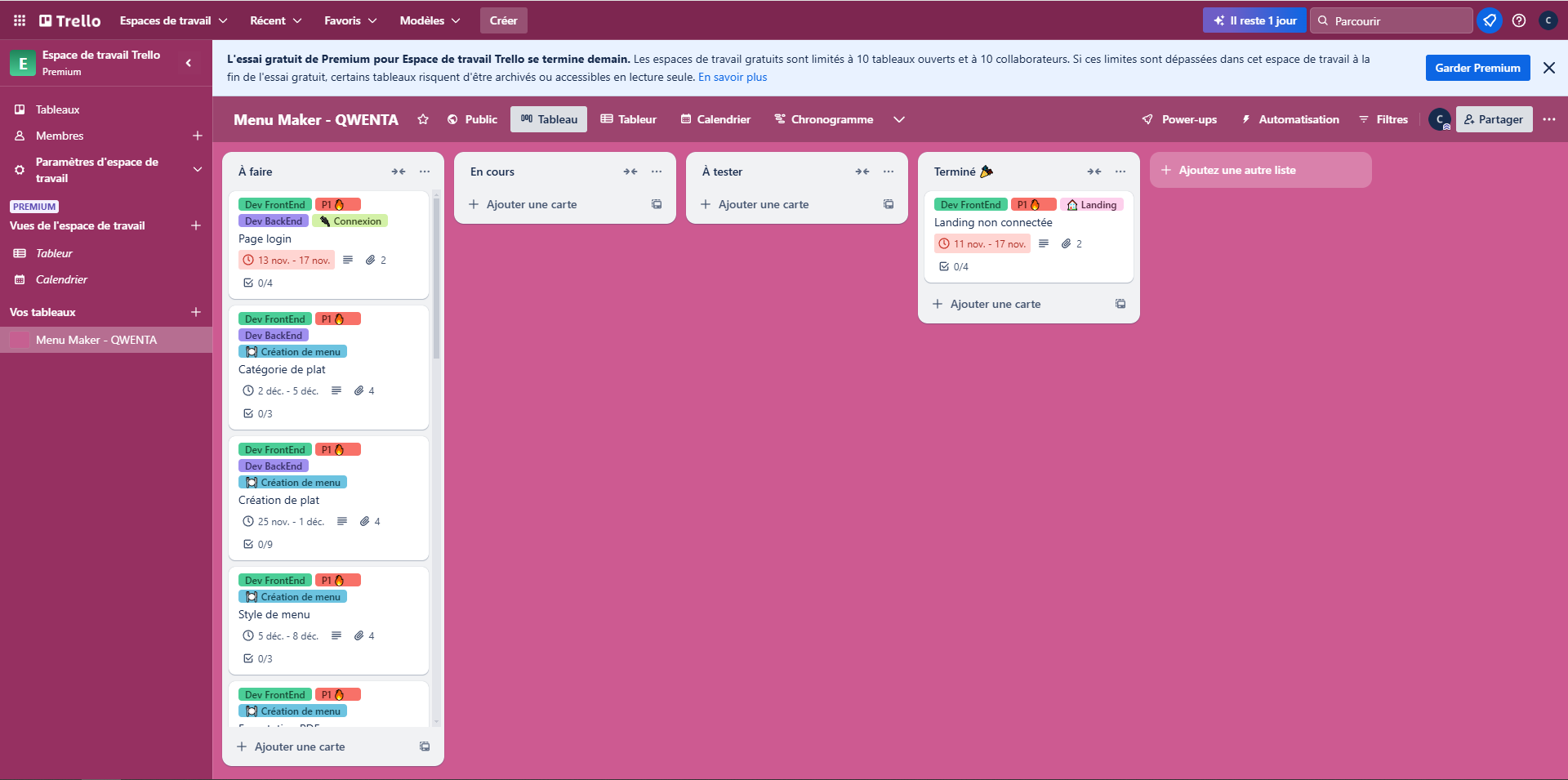Open the help question mark icon
Image resolution: width=1568 pixels, height=780 pixels.
click(1519, 20)
